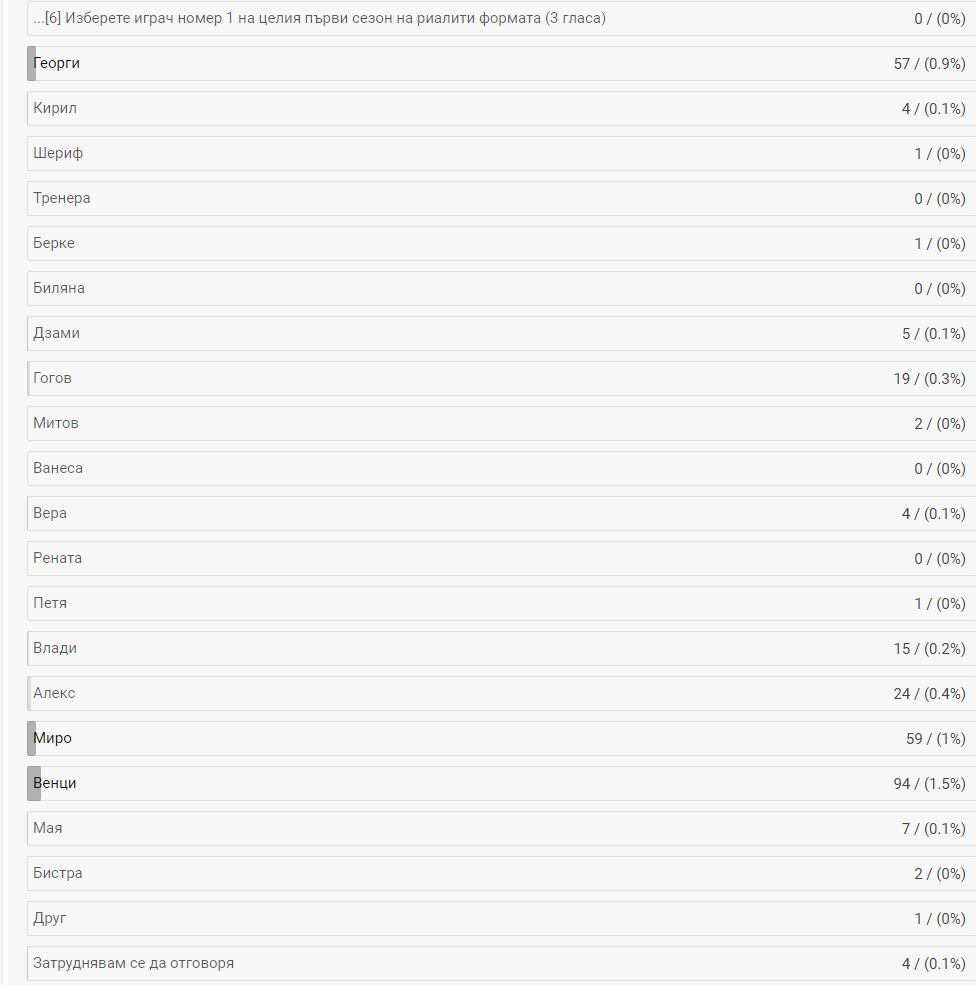Image resolution: width=976 pixels, height=985 pixels.
Task: Select the Шериф option row
Action: click(501, 153)
